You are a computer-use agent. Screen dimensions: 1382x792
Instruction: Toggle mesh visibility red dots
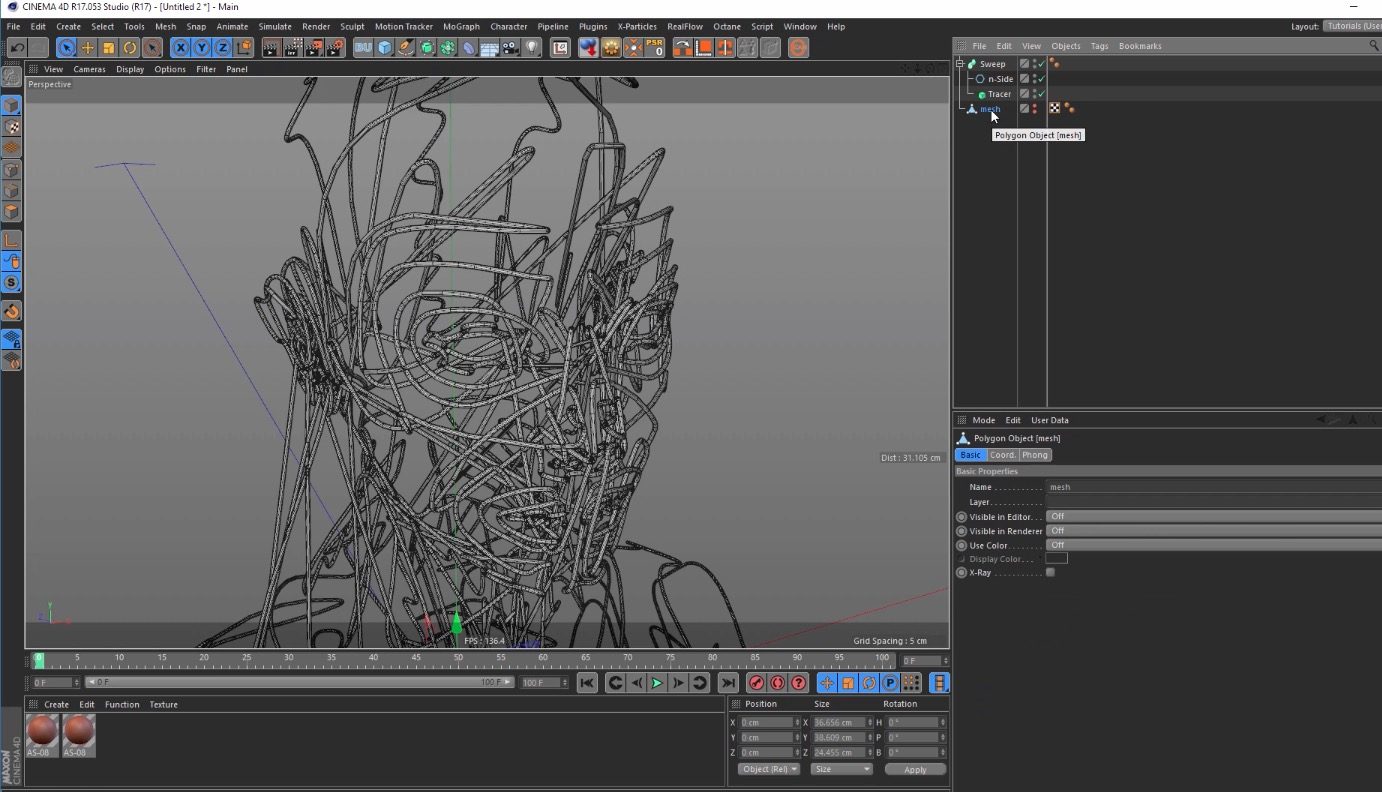point(1034,109)
